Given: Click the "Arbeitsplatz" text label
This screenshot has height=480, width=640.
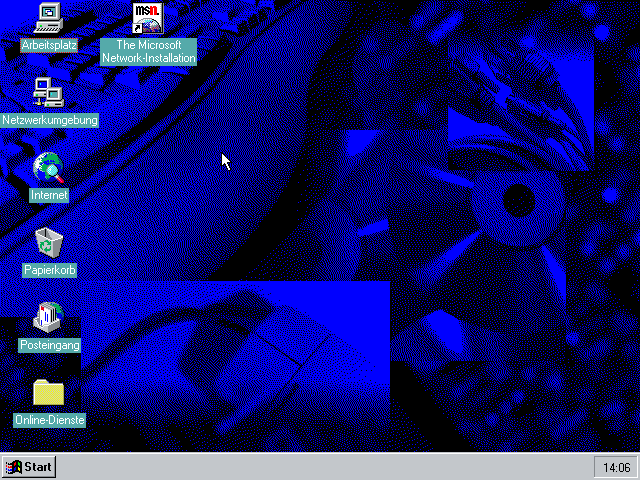Looking at the screenshot, I should click(x=49, y=45).
